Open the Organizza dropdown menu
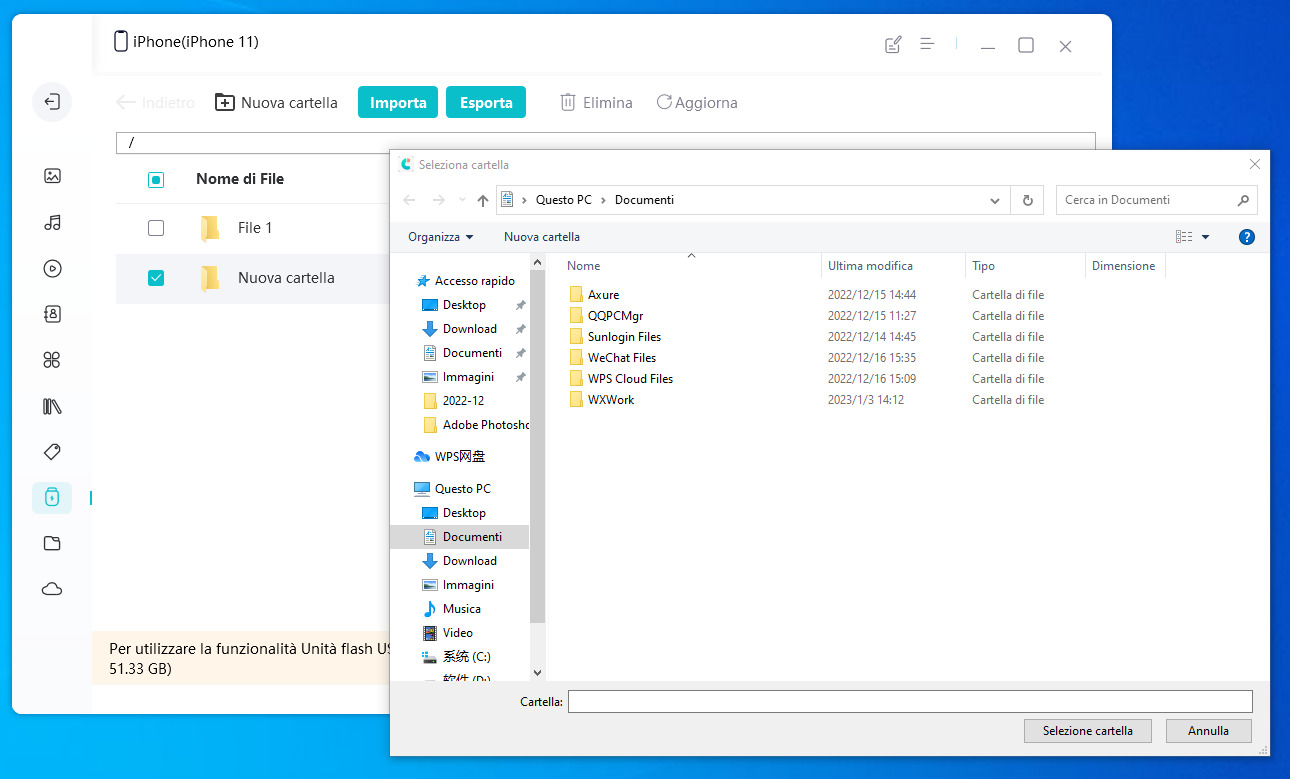The height and width of the screenshot is (779, 1290). [x=440, y=237]
